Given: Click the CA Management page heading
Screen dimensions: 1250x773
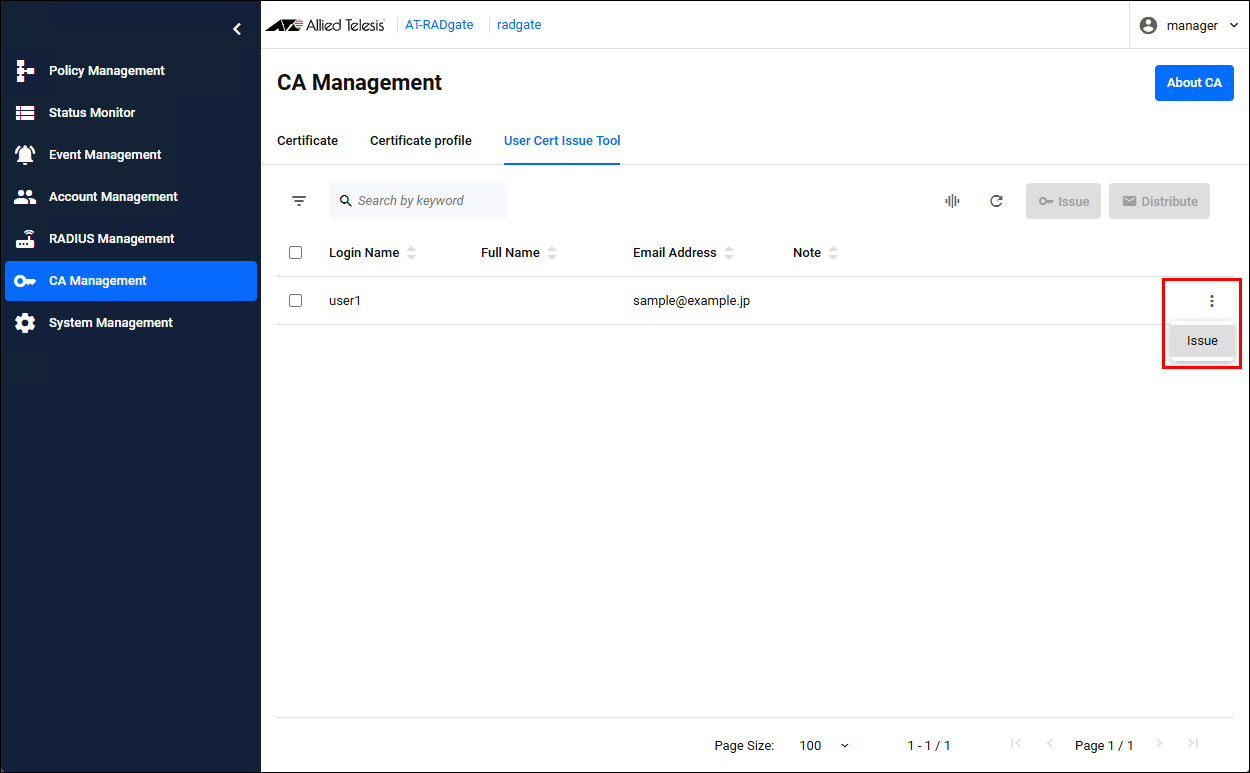Looking at the screenshot, I should coord(359,83).
